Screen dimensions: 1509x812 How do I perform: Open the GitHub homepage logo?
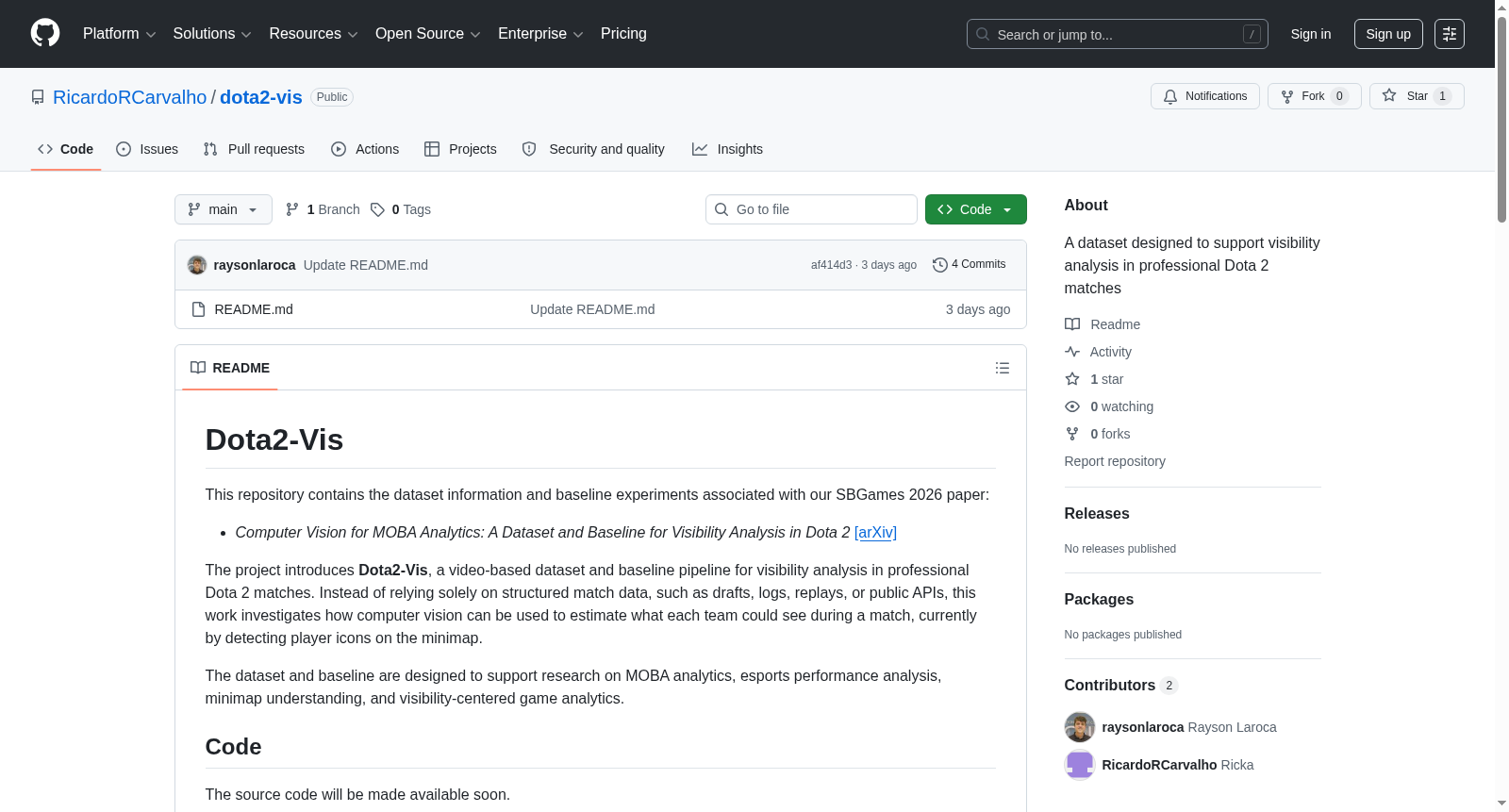click(45, 34)
